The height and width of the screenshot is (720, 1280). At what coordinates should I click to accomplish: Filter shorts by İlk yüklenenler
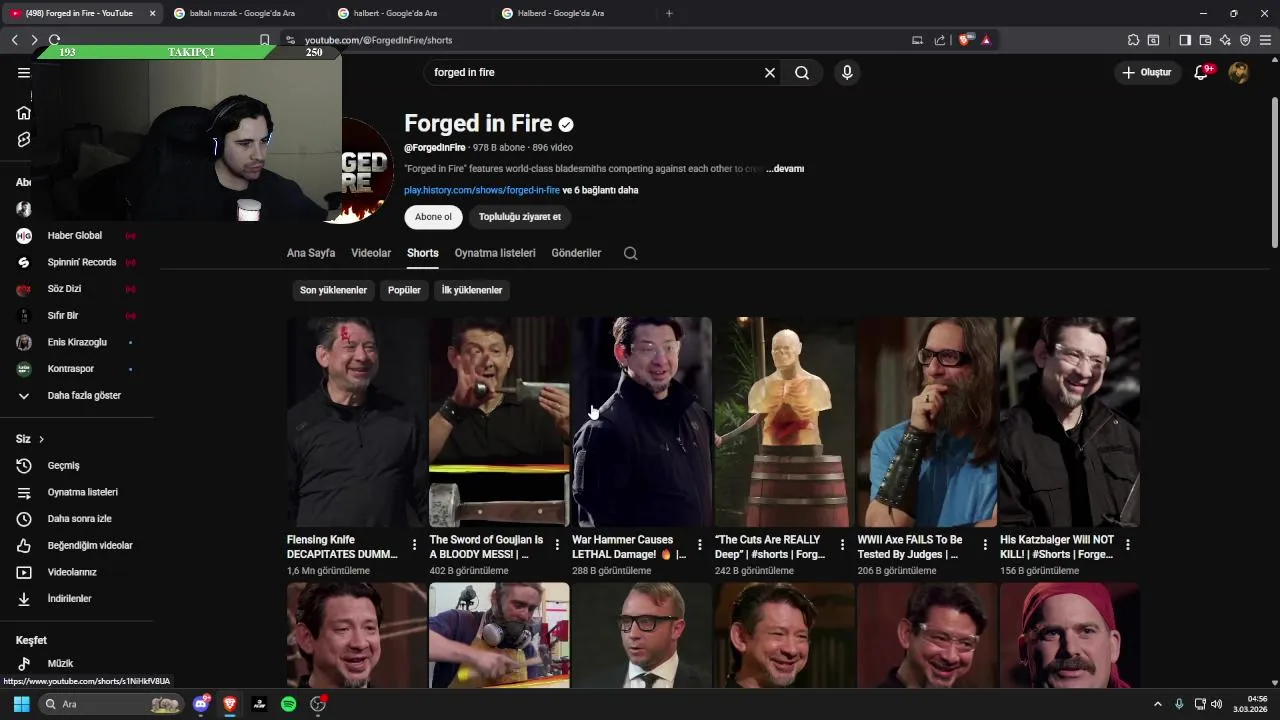(472, 290)
